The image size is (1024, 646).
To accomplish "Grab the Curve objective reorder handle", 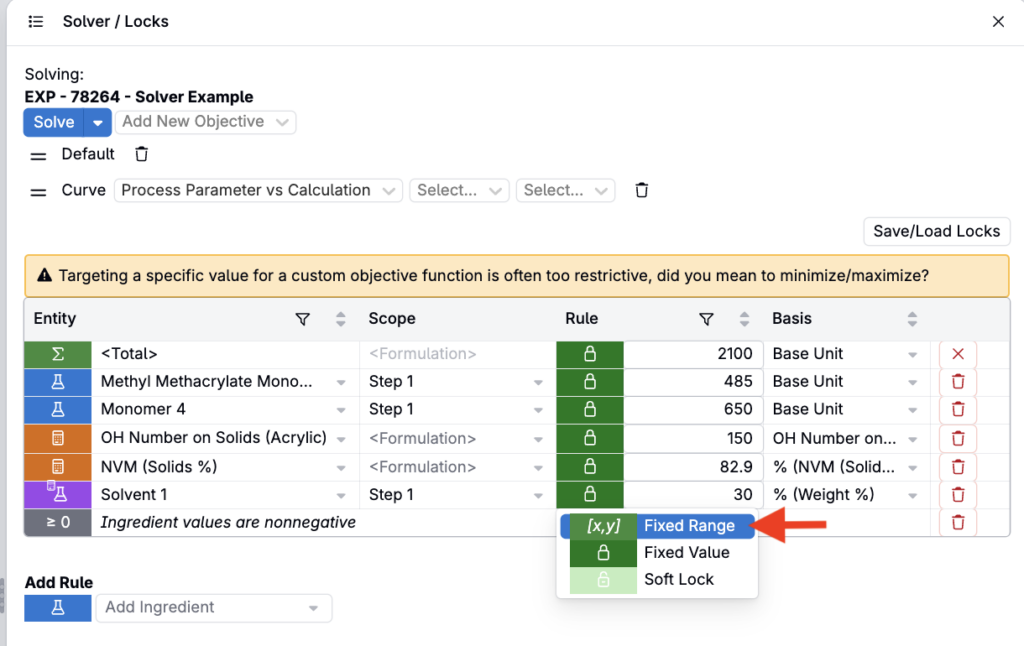I will 39,192.
